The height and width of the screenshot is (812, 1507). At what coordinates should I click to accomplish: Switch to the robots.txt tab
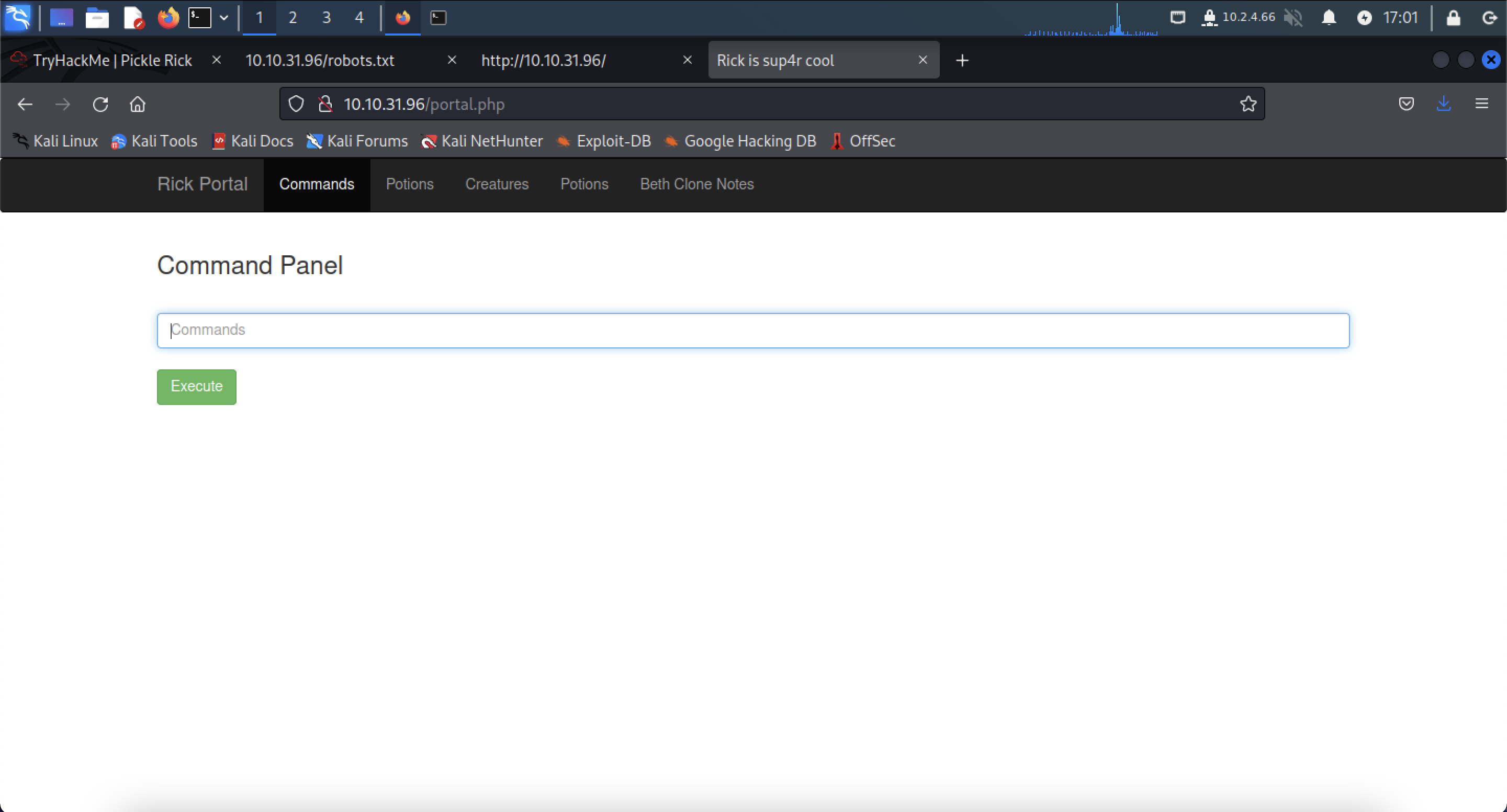(x=320, y=60)
